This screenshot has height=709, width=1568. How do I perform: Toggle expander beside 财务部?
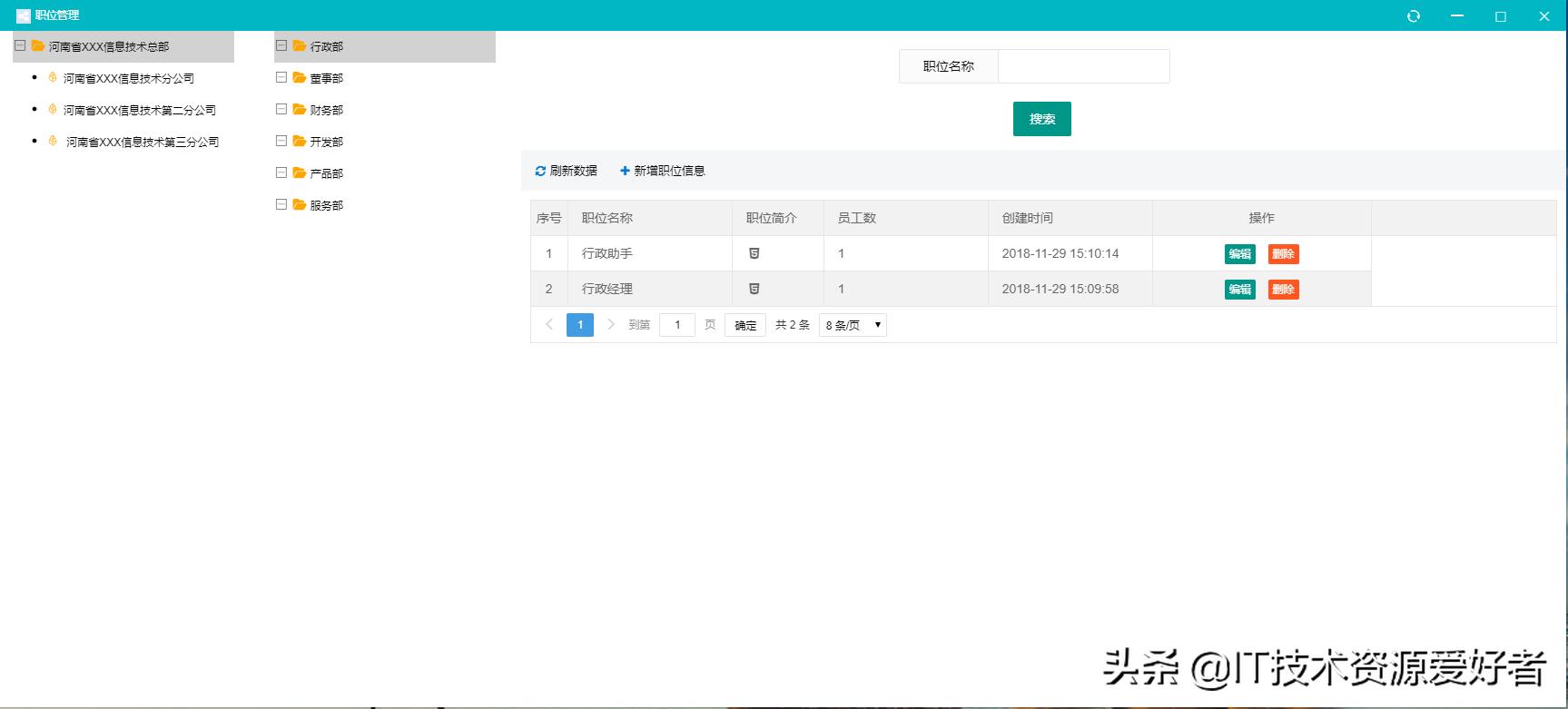(281, 109)
